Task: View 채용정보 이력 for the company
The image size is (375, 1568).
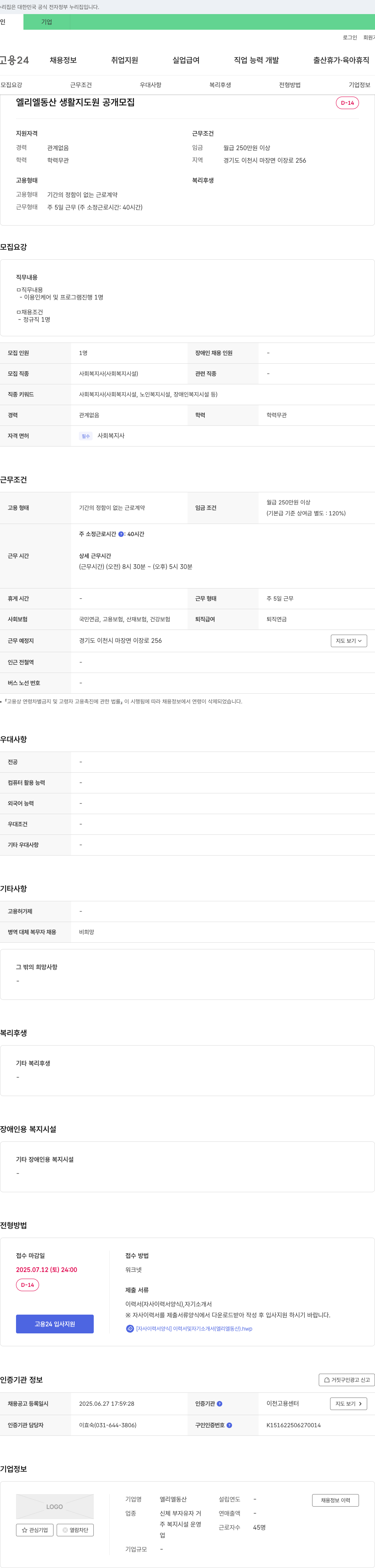Action: pos(336,1500)
